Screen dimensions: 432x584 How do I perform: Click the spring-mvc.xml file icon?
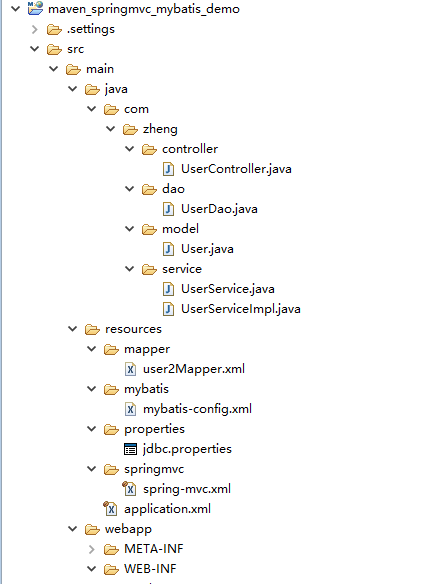129,489
